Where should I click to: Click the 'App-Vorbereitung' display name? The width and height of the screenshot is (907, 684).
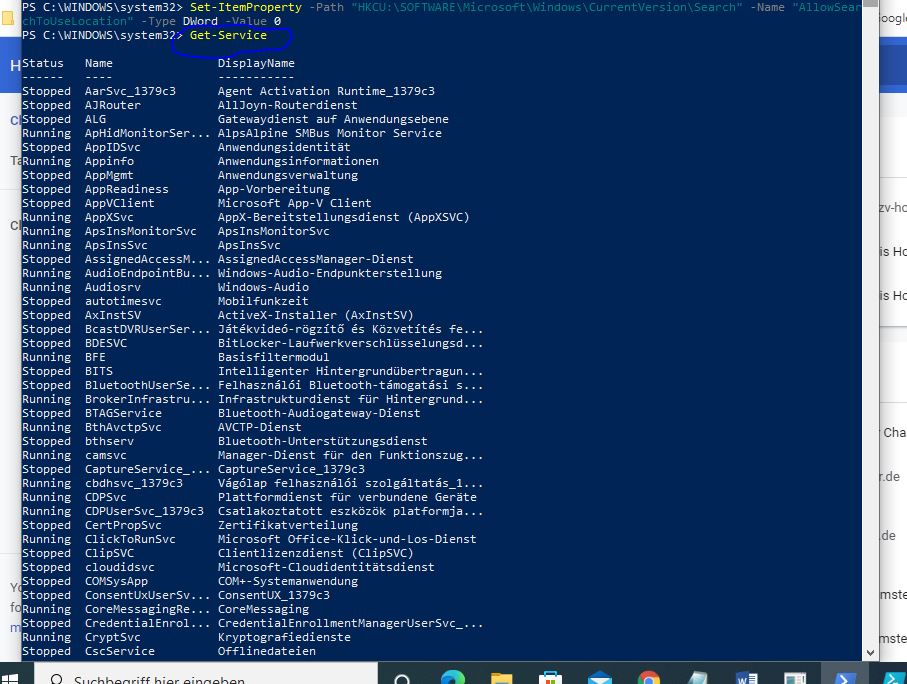(x=274, y=189)
